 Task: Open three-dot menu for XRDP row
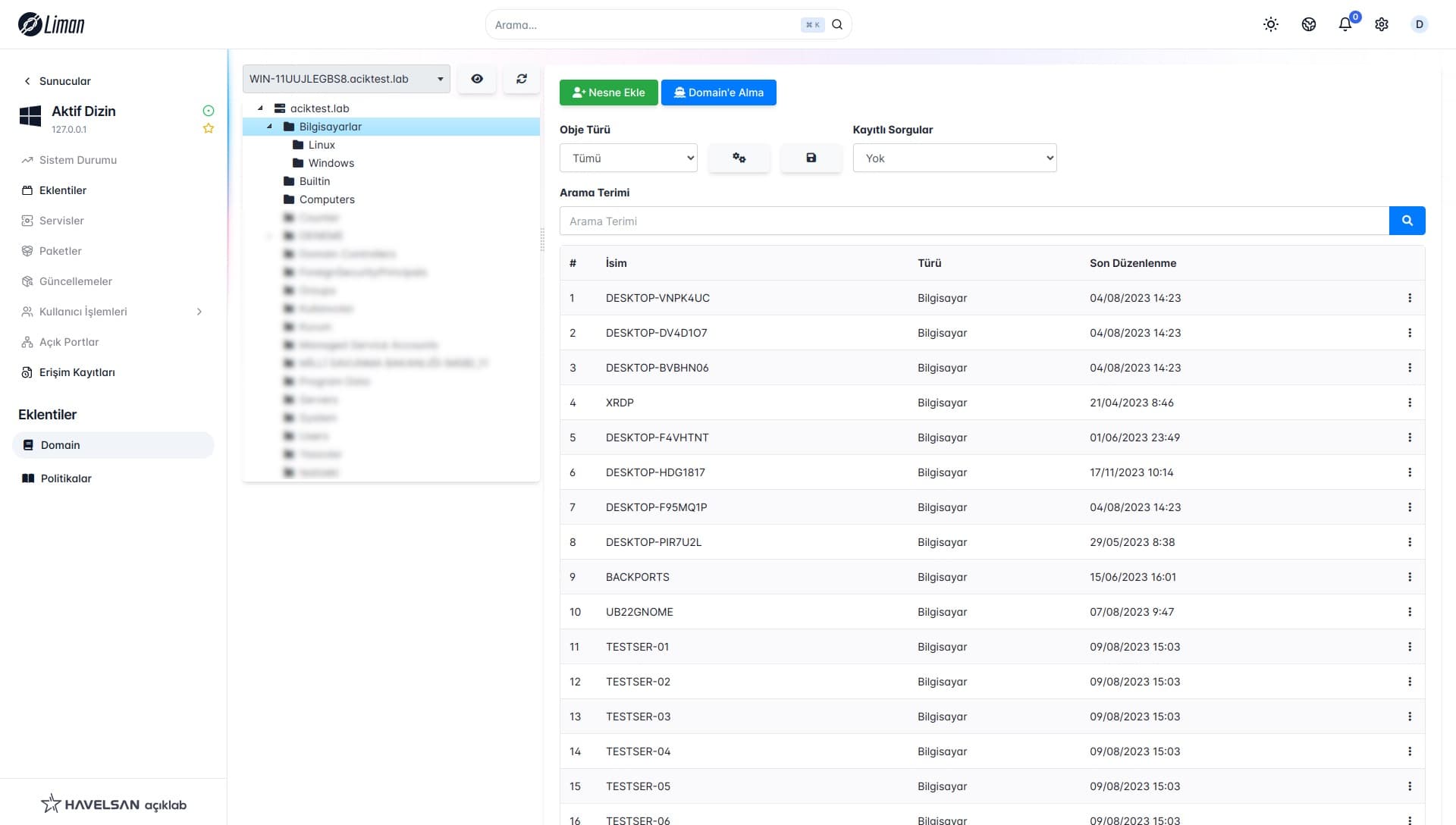click(1410, 403)
